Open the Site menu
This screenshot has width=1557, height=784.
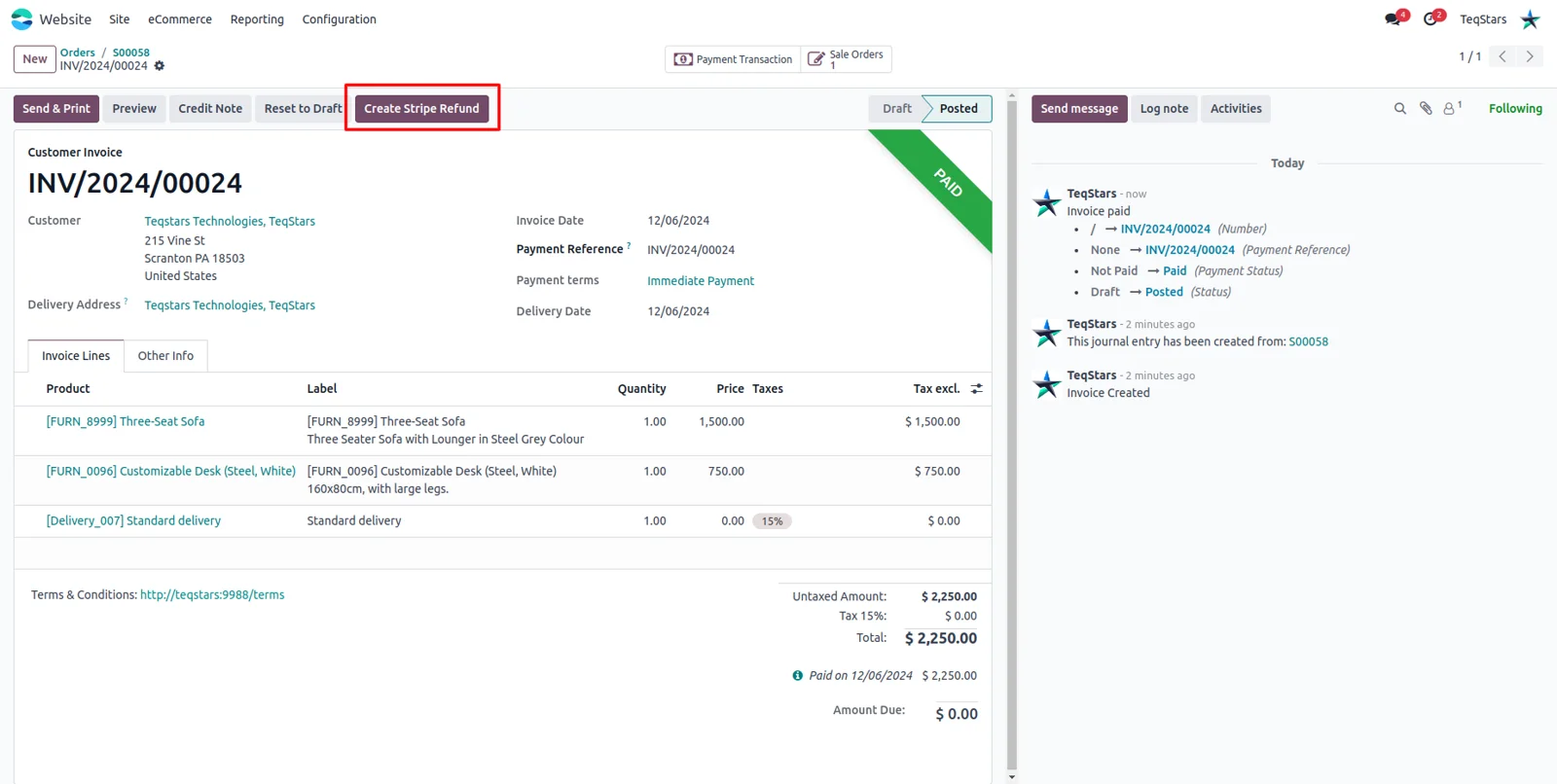coord(120,19)
